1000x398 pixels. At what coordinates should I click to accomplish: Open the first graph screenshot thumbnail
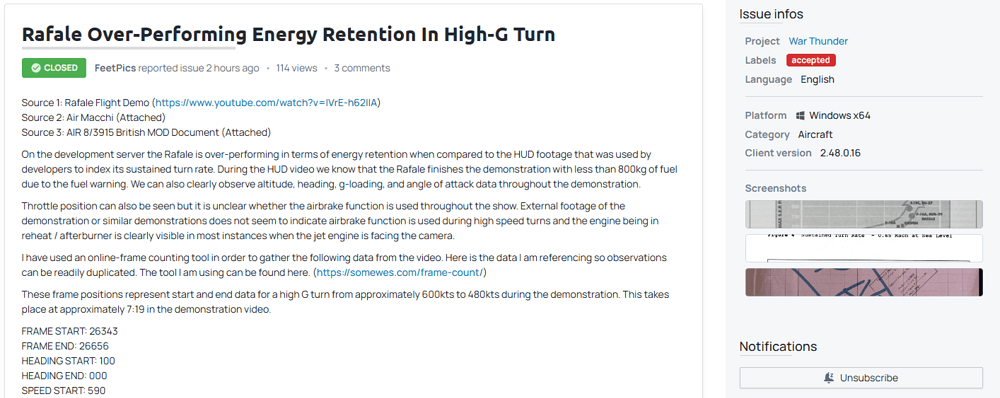(x=864, y=214)
